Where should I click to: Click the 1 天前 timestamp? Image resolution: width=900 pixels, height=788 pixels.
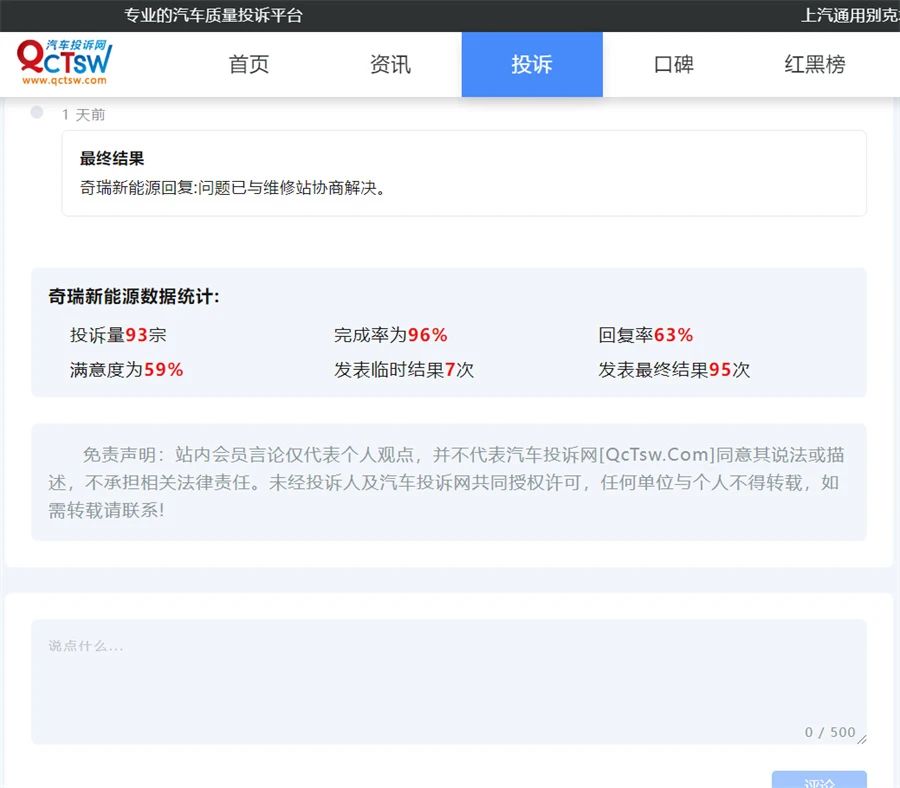point(83,115)
